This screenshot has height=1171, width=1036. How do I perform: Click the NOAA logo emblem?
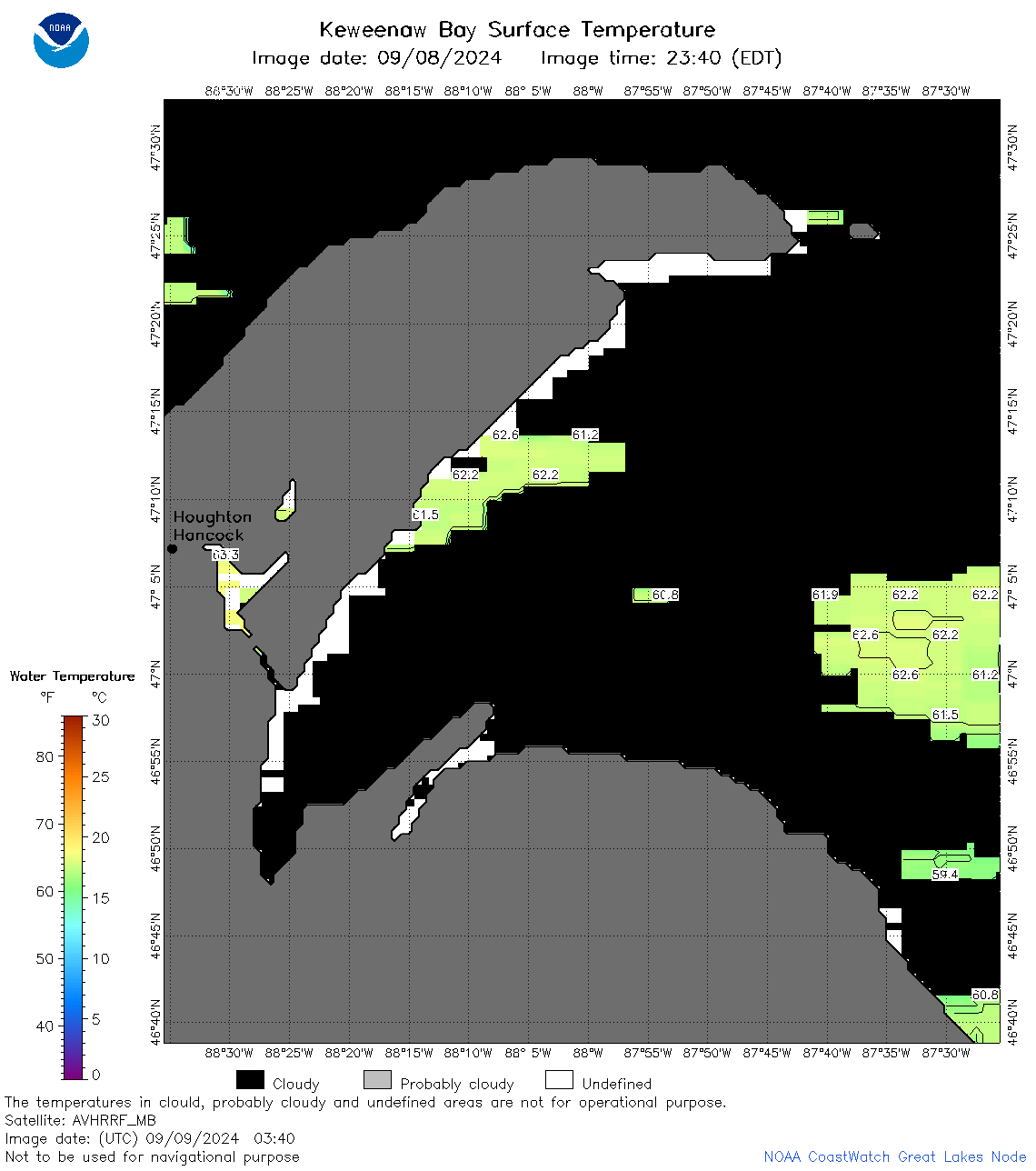click(x=61, y=40)
